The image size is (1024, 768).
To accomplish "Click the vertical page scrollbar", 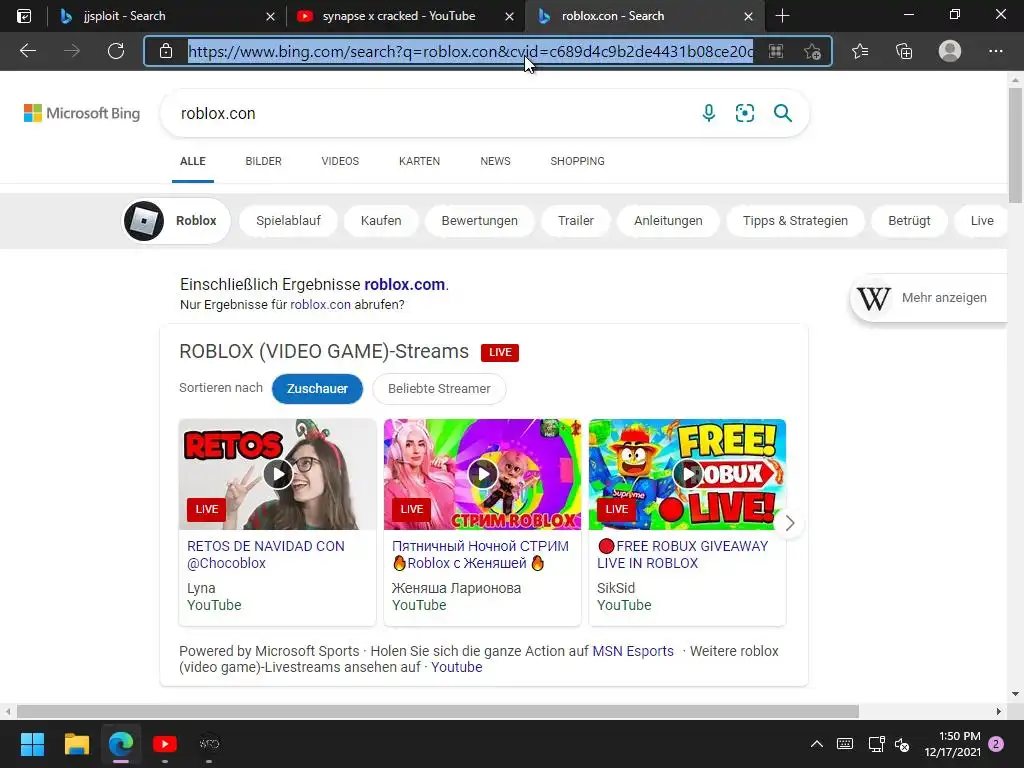I will (1015, 145).
